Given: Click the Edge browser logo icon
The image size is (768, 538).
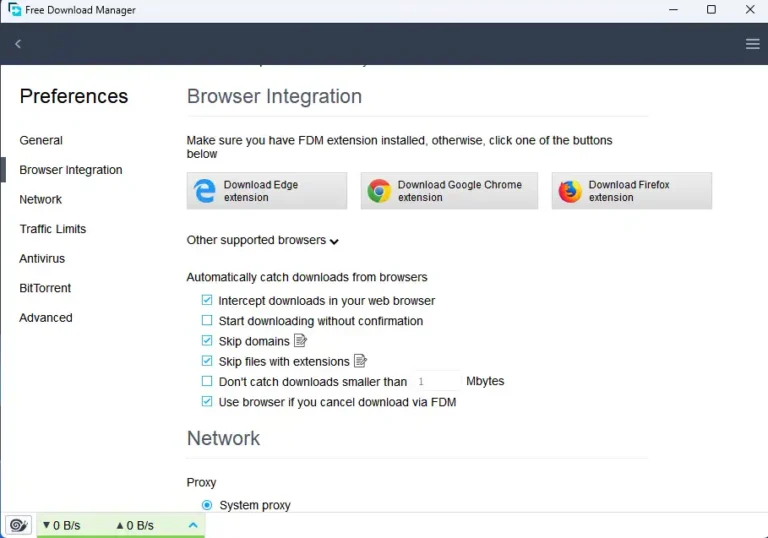Looking at the screenshot, I should (x=205, y=191).
